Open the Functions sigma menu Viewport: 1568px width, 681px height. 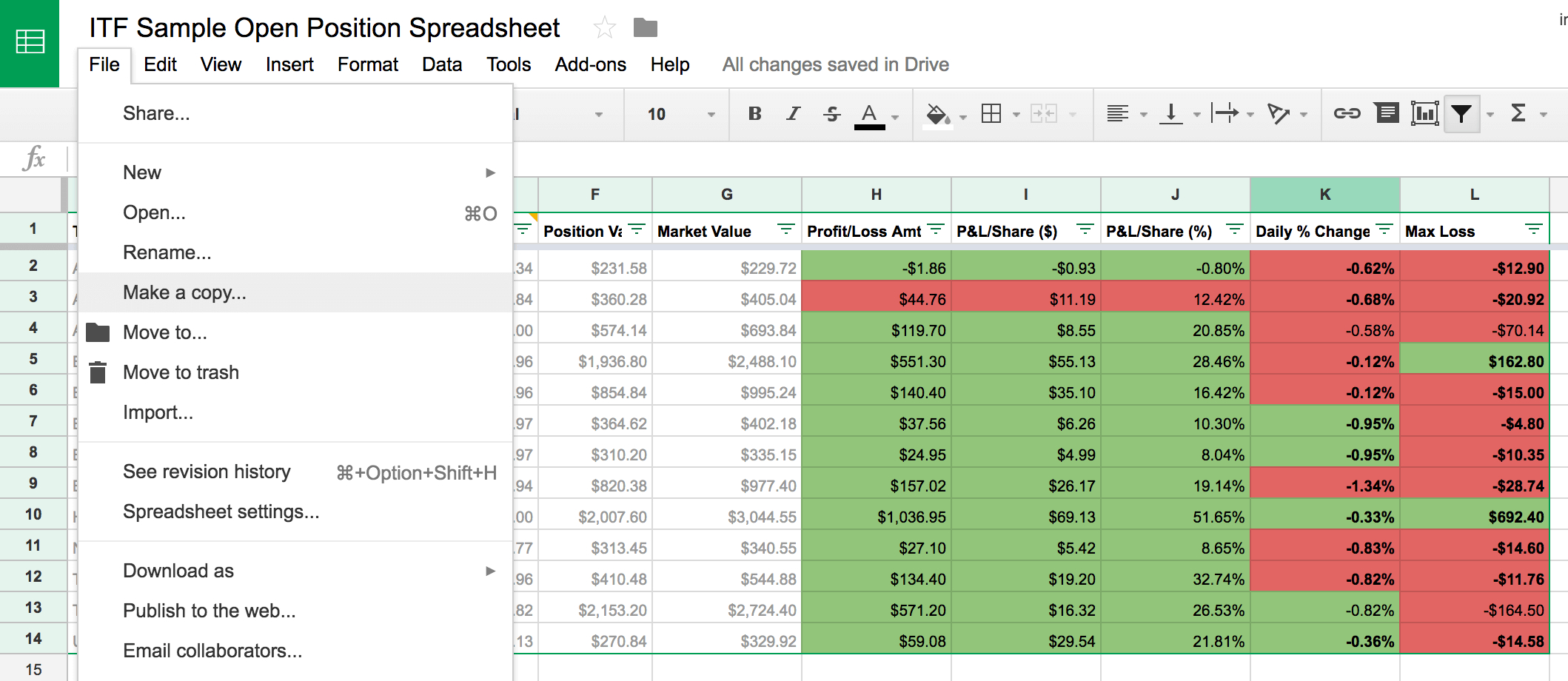coord(1520,113)
